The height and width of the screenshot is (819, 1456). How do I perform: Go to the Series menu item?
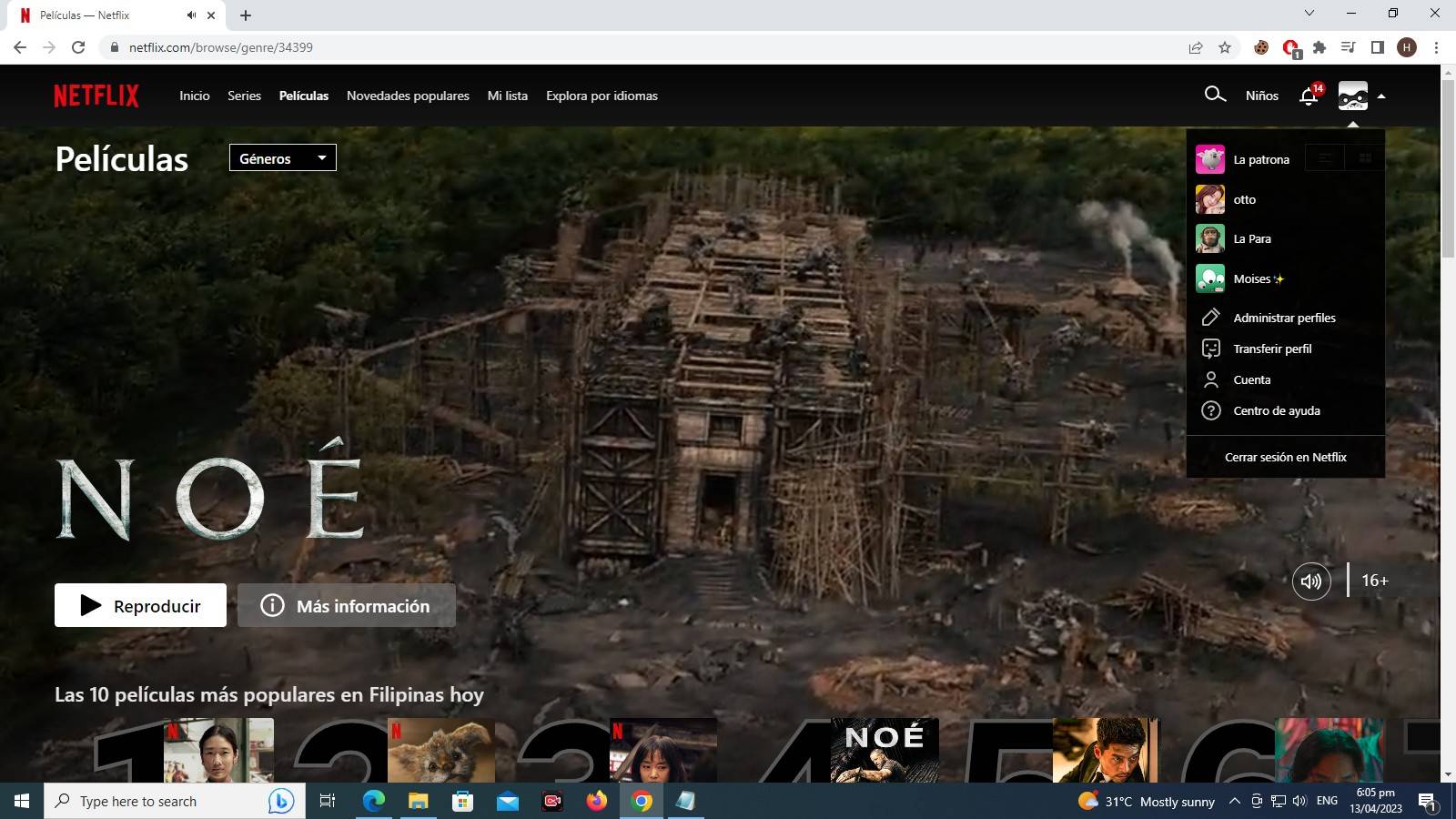click(x=244, y=96)
